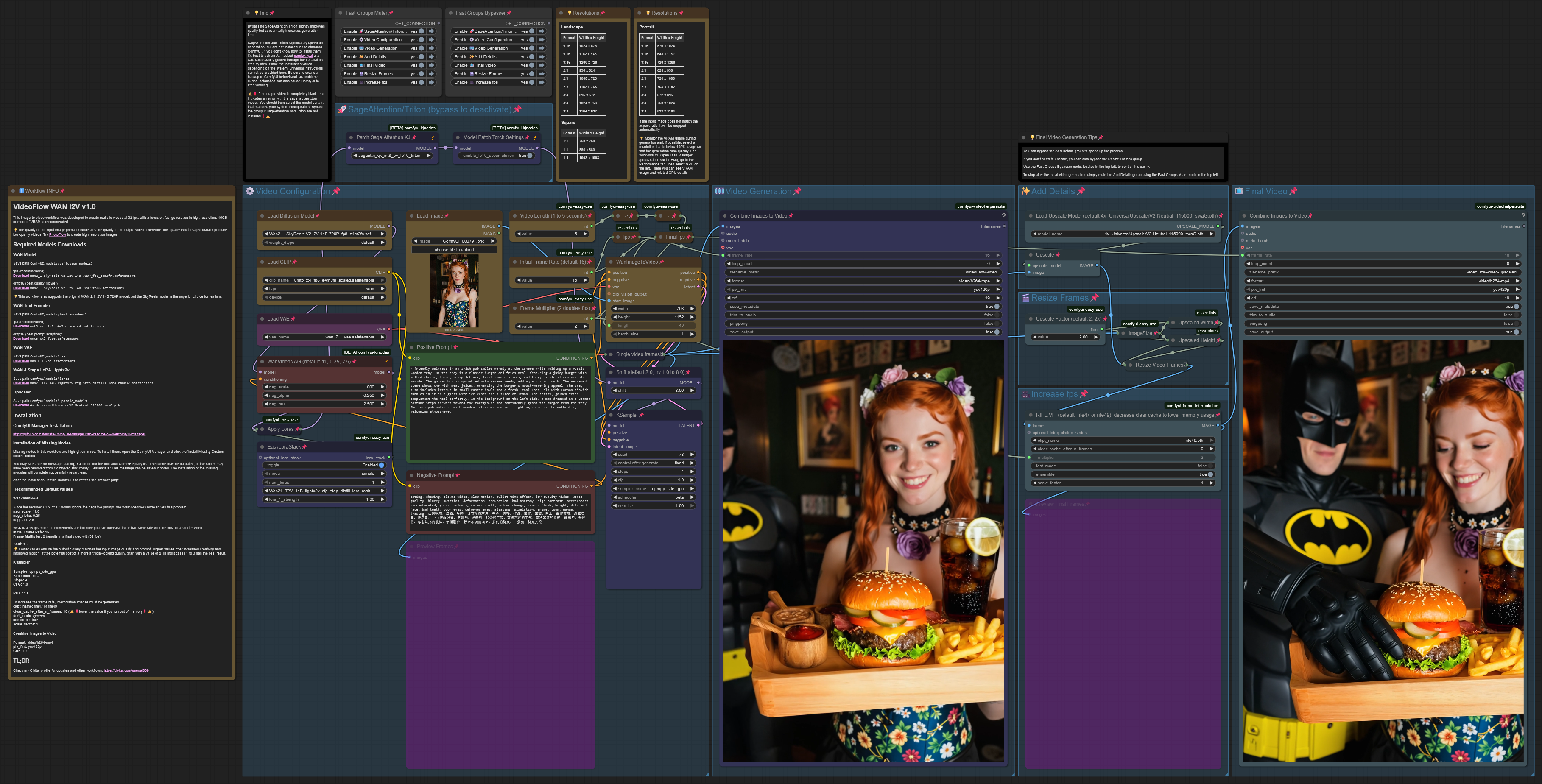Click help icon on Final Video's Combine node
Image resolution: width=1542 pixels, height=784 pixels.
(1523, 216)
